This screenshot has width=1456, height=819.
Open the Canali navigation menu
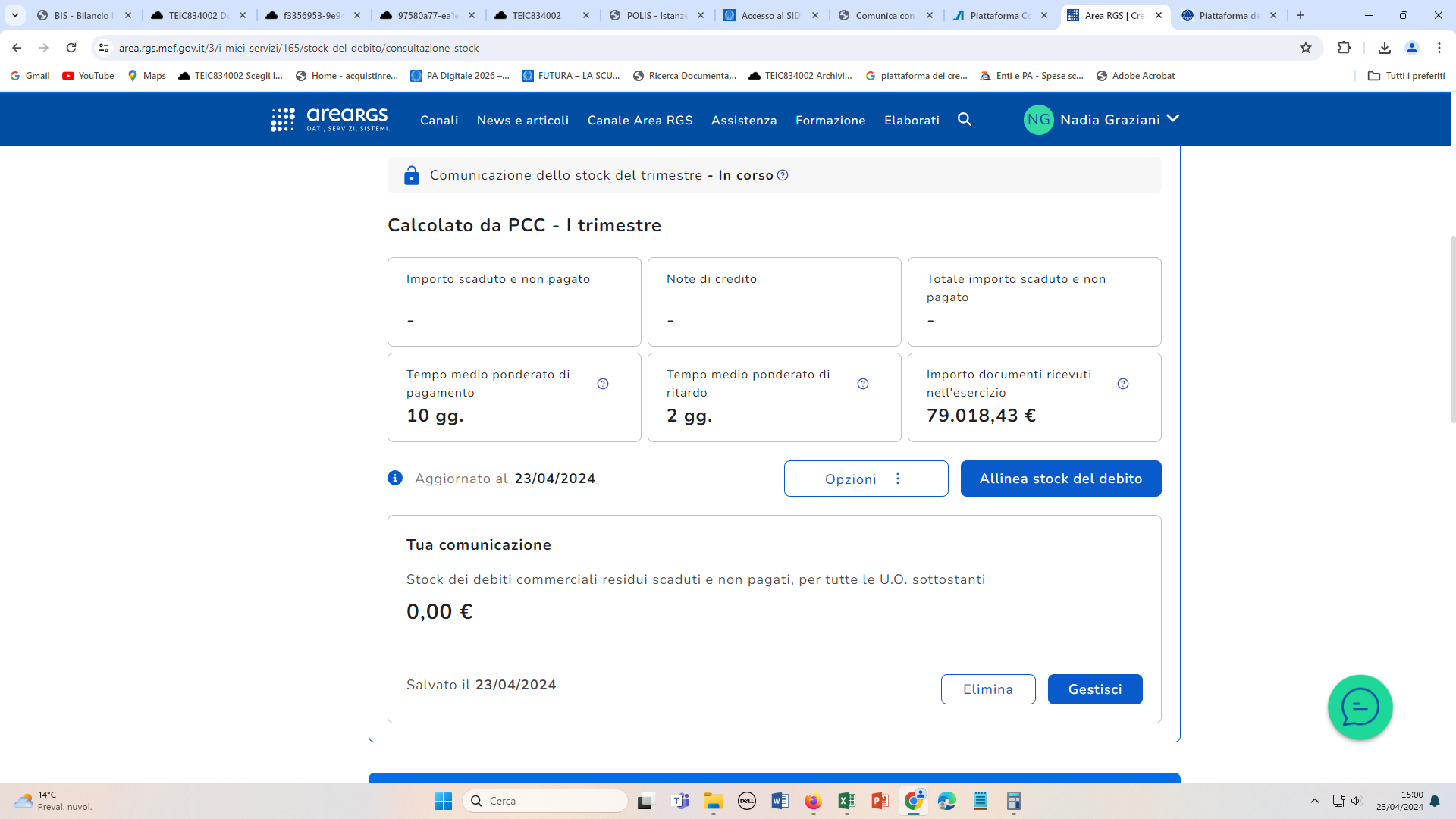(x=439, y=120)
